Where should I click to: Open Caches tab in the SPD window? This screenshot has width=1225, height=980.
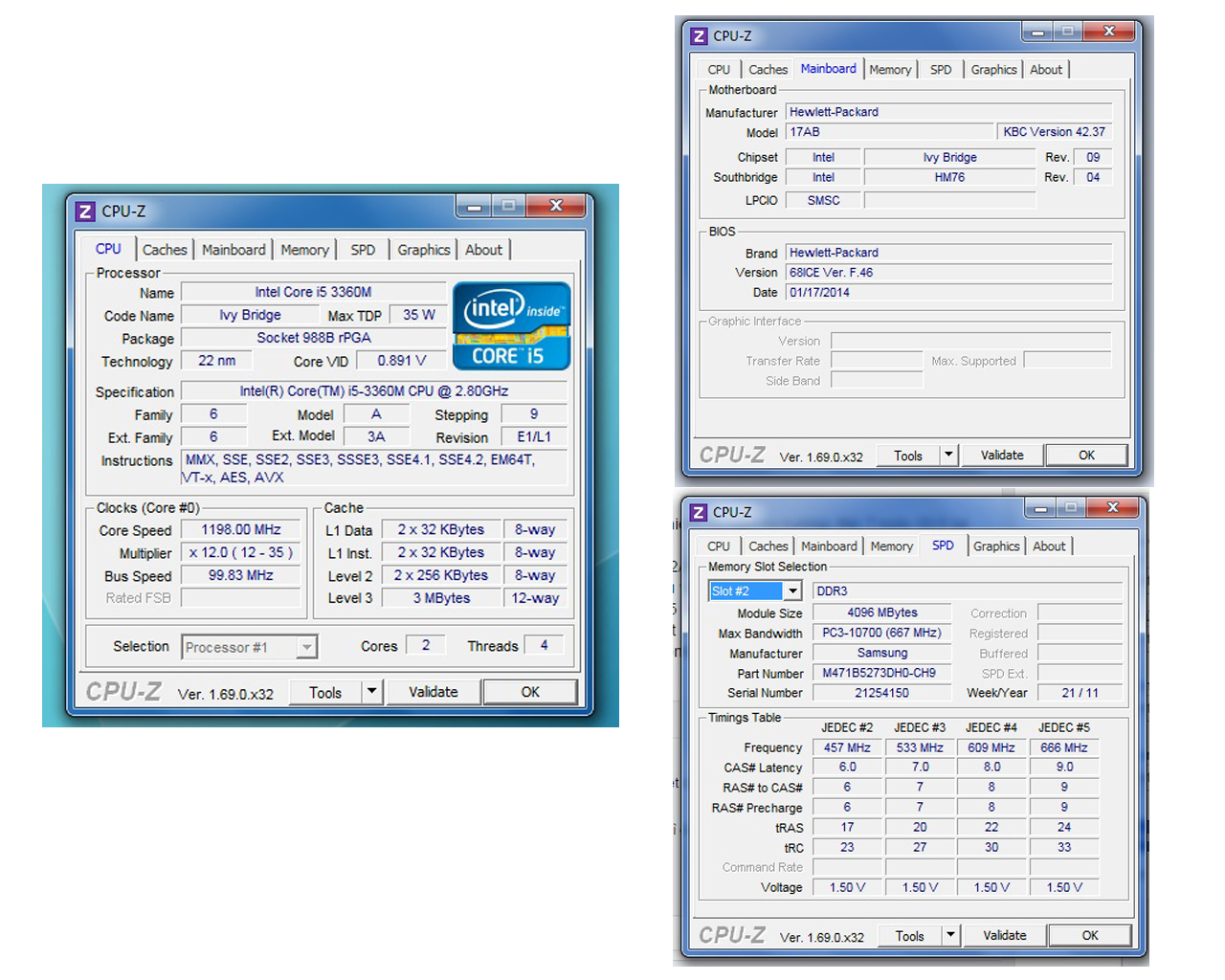(768, 546)
